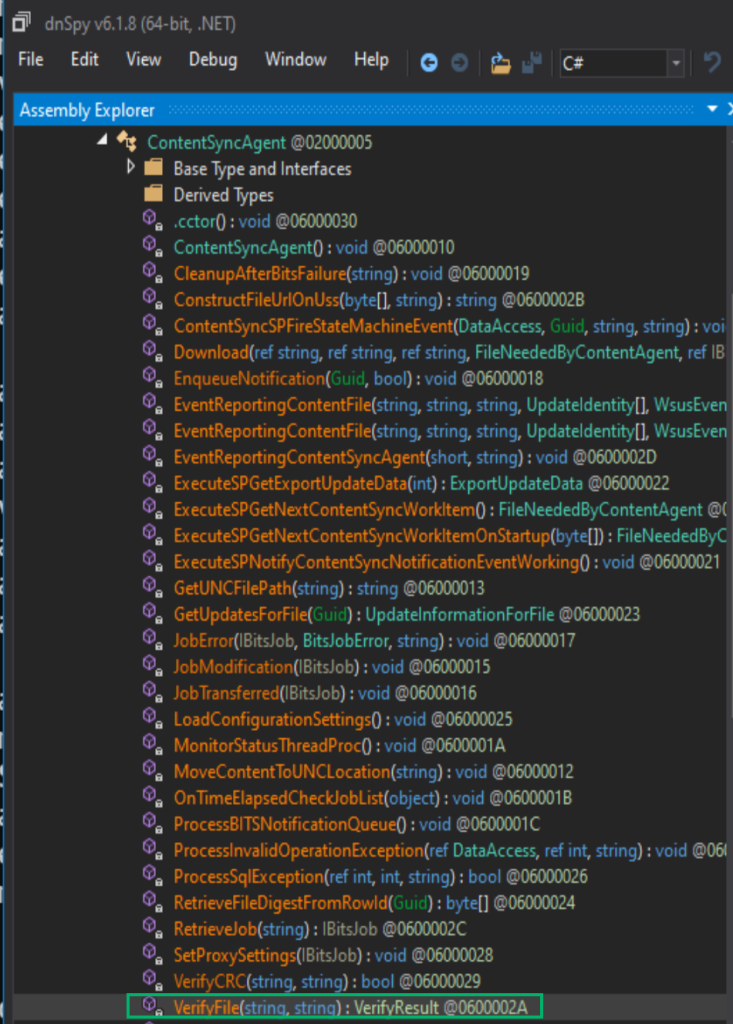Select ProcessSqlException(ref int, int, string) method
Viewport: 733px width, 1024px height.
pyautogui.click(x=380, y=876)
